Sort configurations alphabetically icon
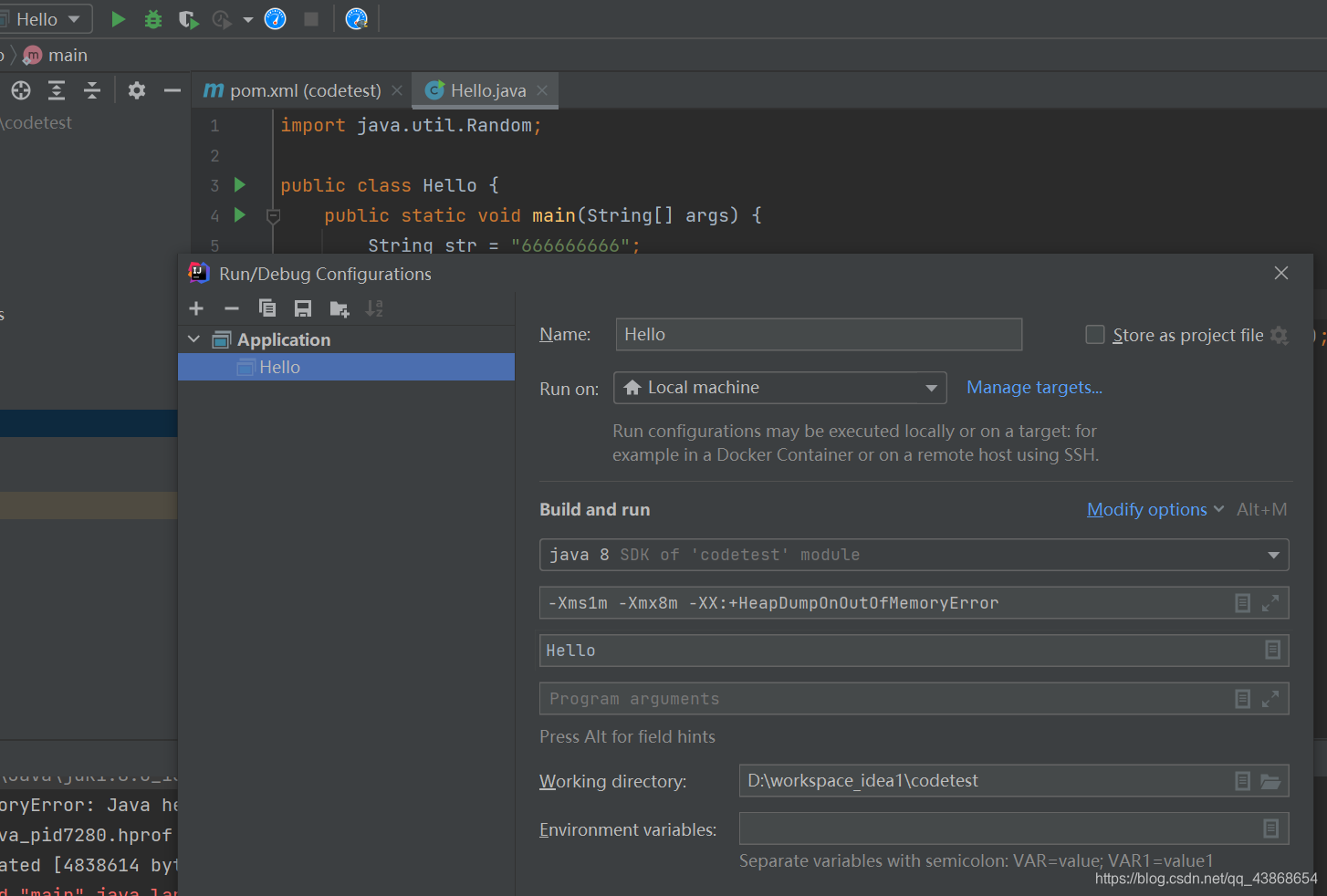The image size is (1327, 896). tap(374, 308)
